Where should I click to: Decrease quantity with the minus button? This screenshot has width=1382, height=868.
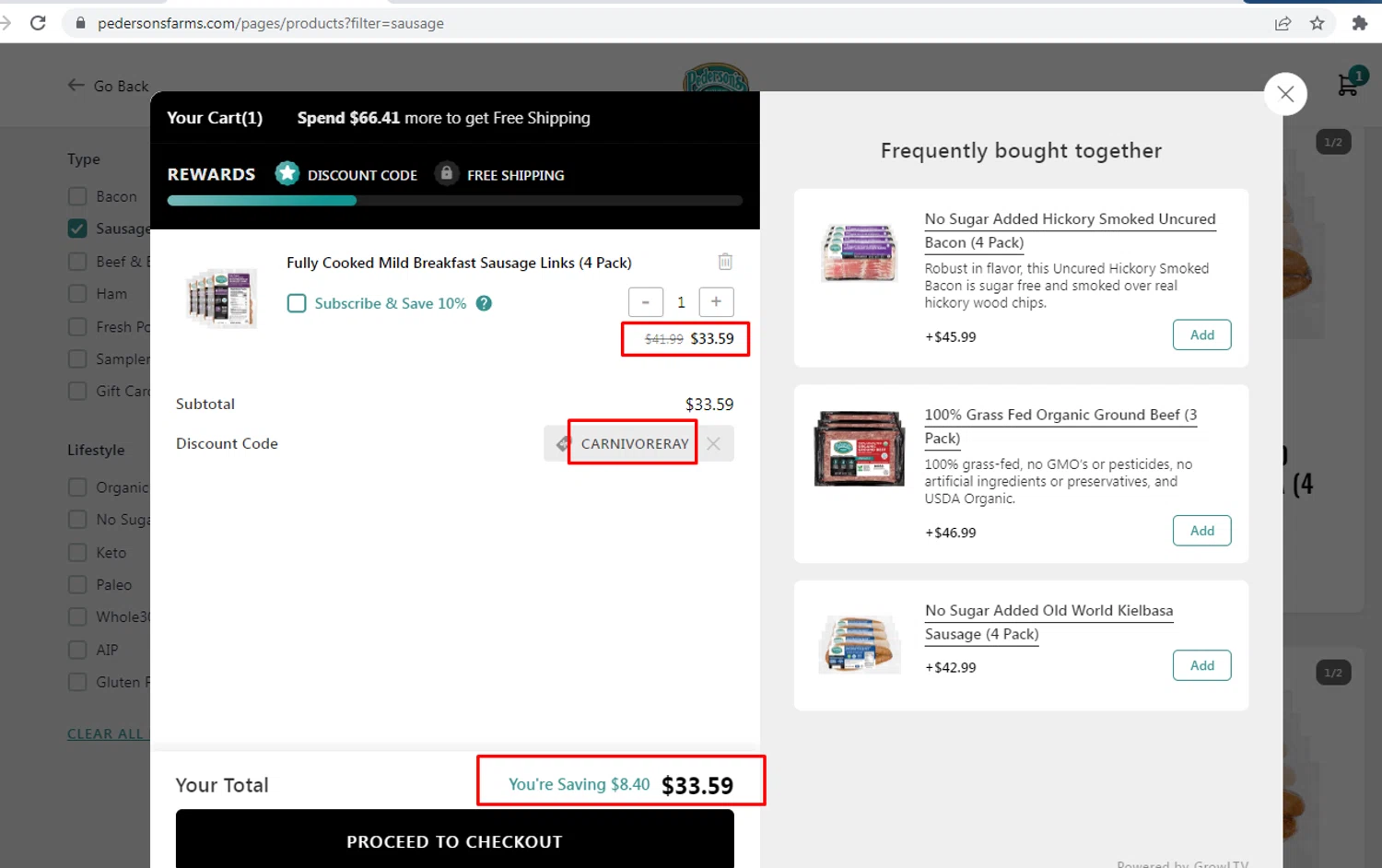pyautogui.click(x=646, y=302)
